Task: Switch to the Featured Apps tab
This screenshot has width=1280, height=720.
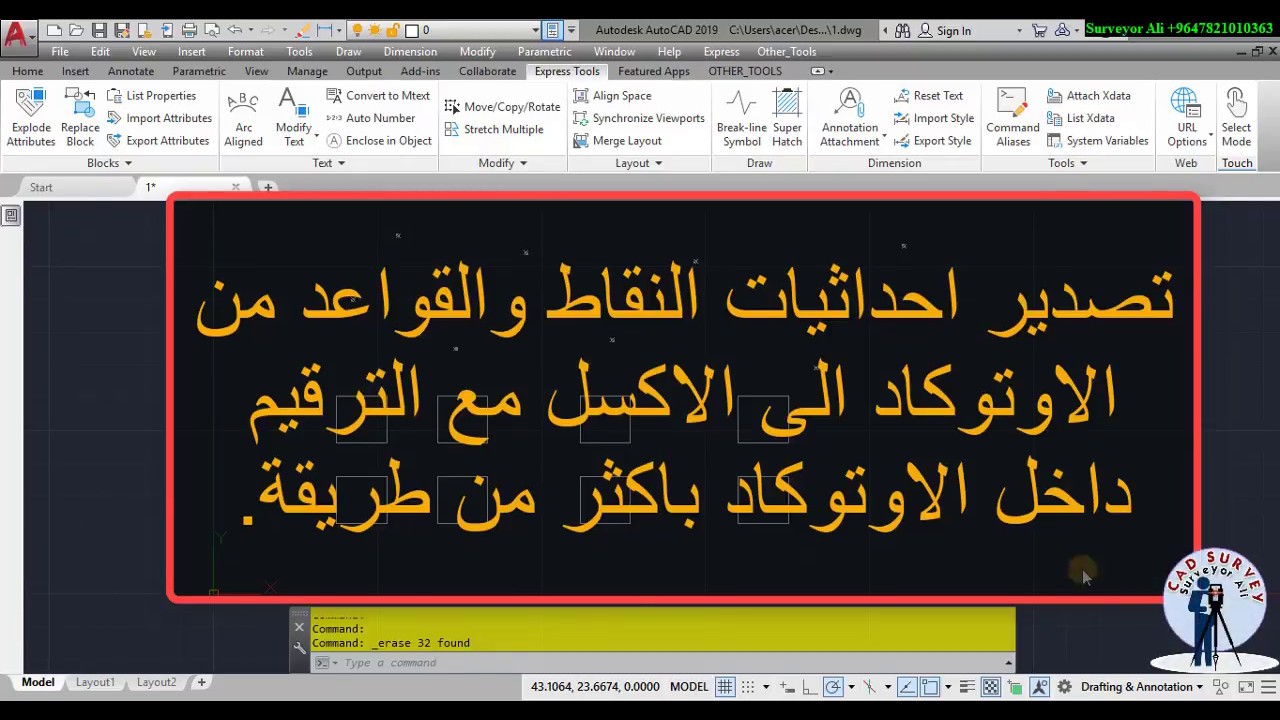Action: [654, 71]
